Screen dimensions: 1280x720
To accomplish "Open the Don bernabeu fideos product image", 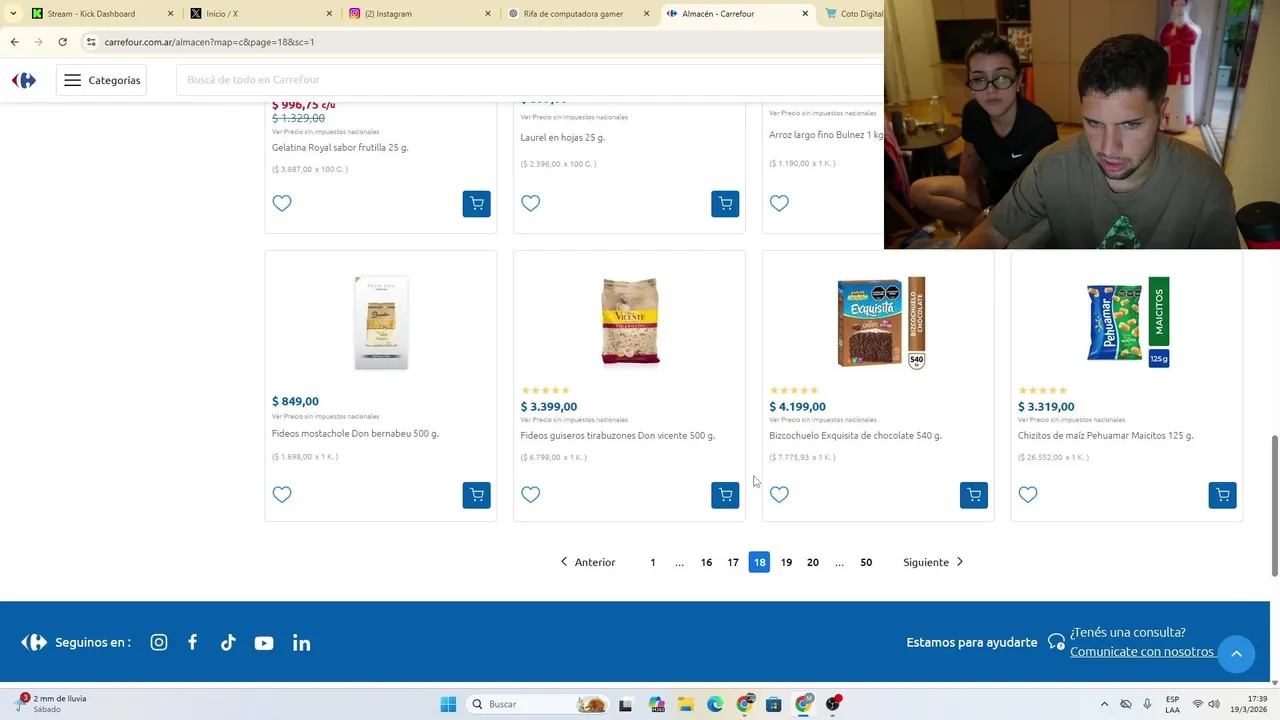I will tap(381, 323).
